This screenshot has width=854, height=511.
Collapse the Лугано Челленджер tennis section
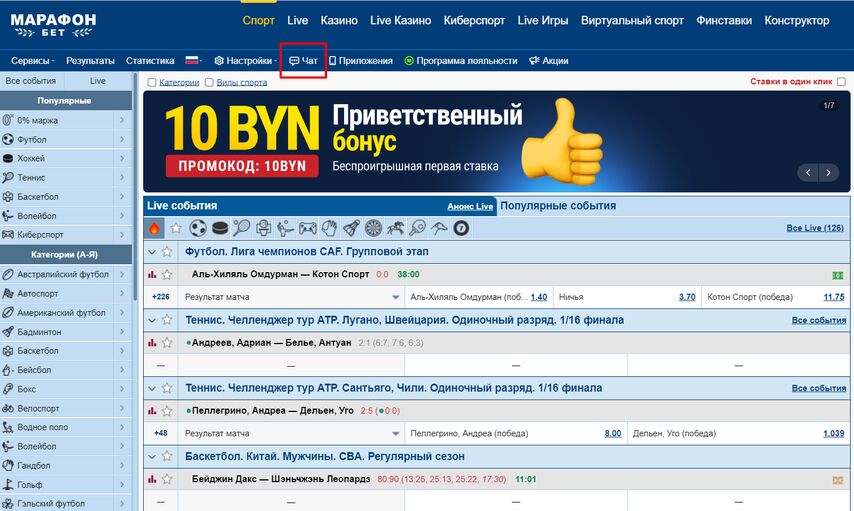[x=152, y=320]
